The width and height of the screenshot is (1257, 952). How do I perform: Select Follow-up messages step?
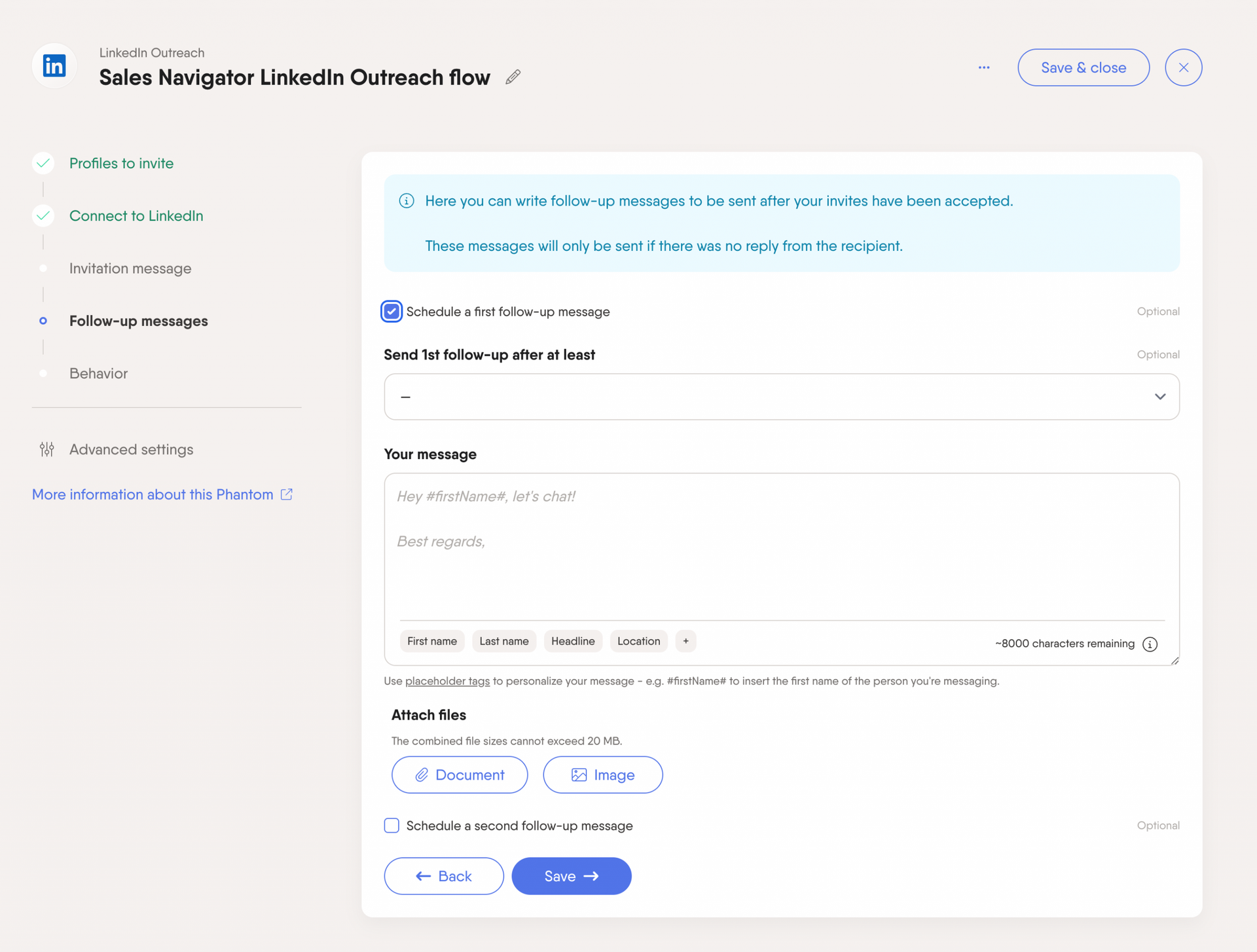(x=139, y=321)
